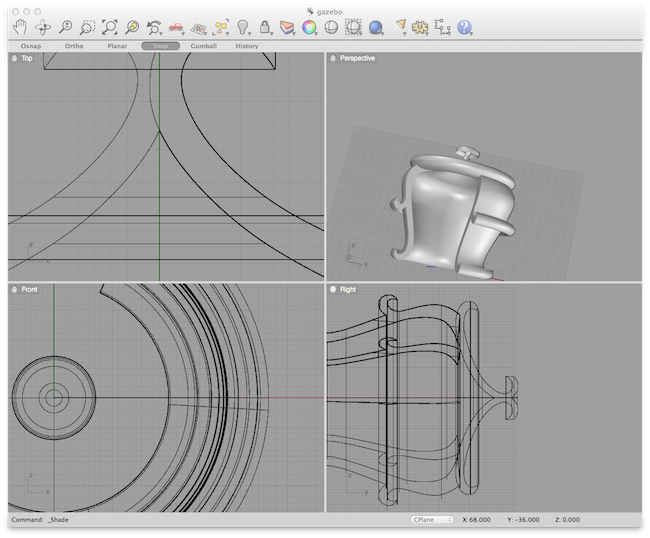Select the Pan hand tool
Screen dimensions: 650x538
pyautogui.click(x=20, y=27)
